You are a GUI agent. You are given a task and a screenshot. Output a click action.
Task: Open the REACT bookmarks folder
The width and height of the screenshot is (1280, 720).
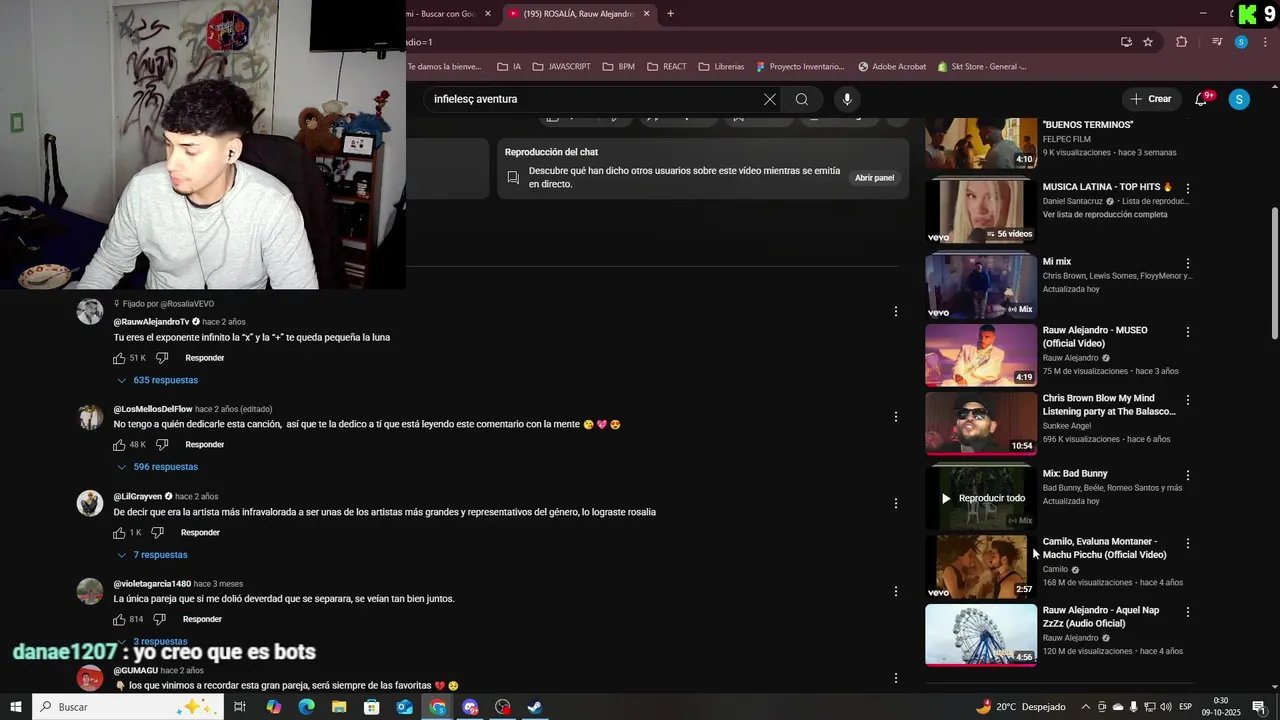coord(667,67)
